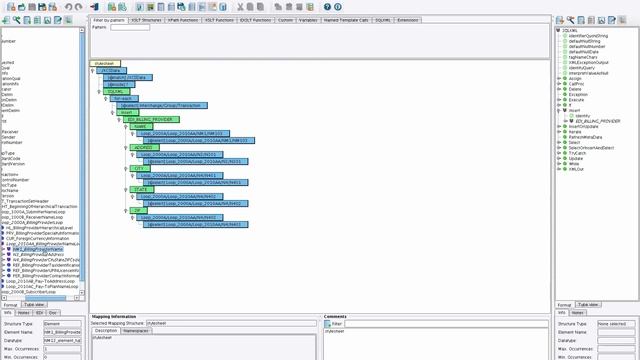This screenshot has height=360, width=640.
Task: Switch to the XPath Functions tab
Action: (x=183, y=20)
